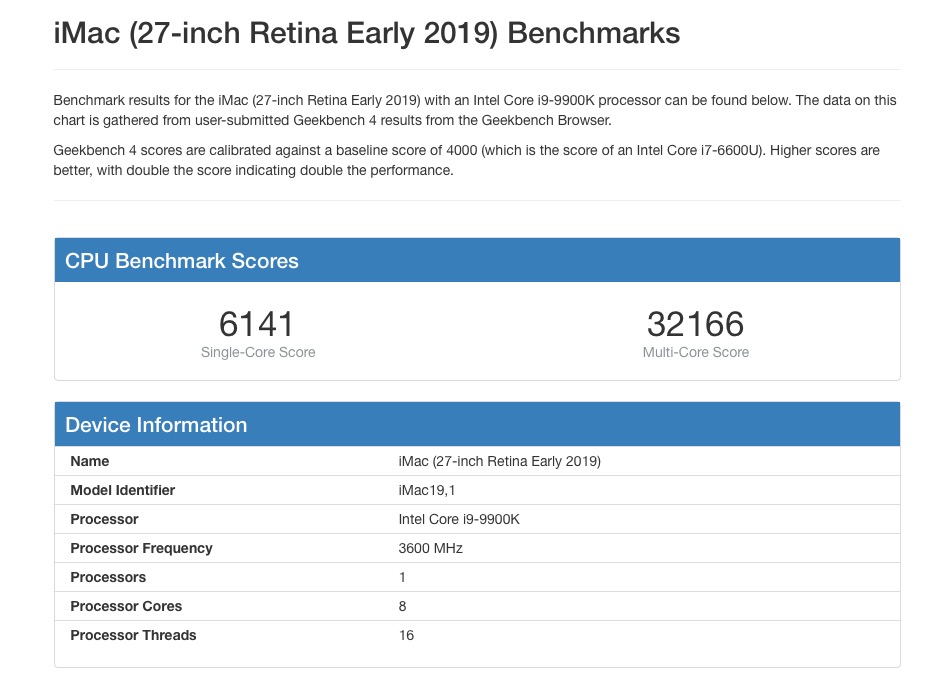Screen dimensions: 938x686
Task: Select the model identifier value "iMac19,1"
Action: click(x=427, y=490)
